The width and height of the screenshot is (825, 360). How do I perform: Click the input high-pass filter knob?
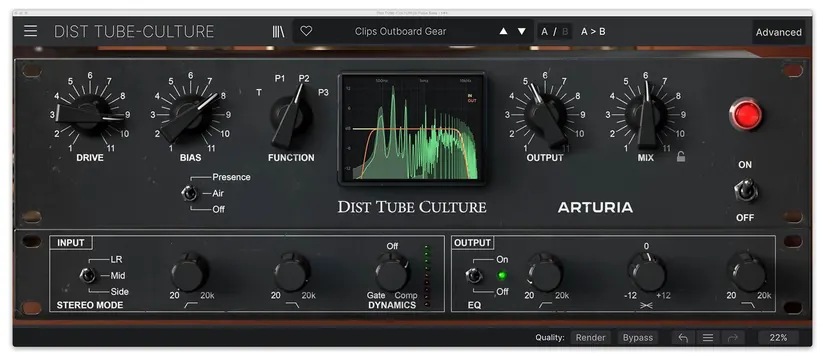click(x=189, y=273)
